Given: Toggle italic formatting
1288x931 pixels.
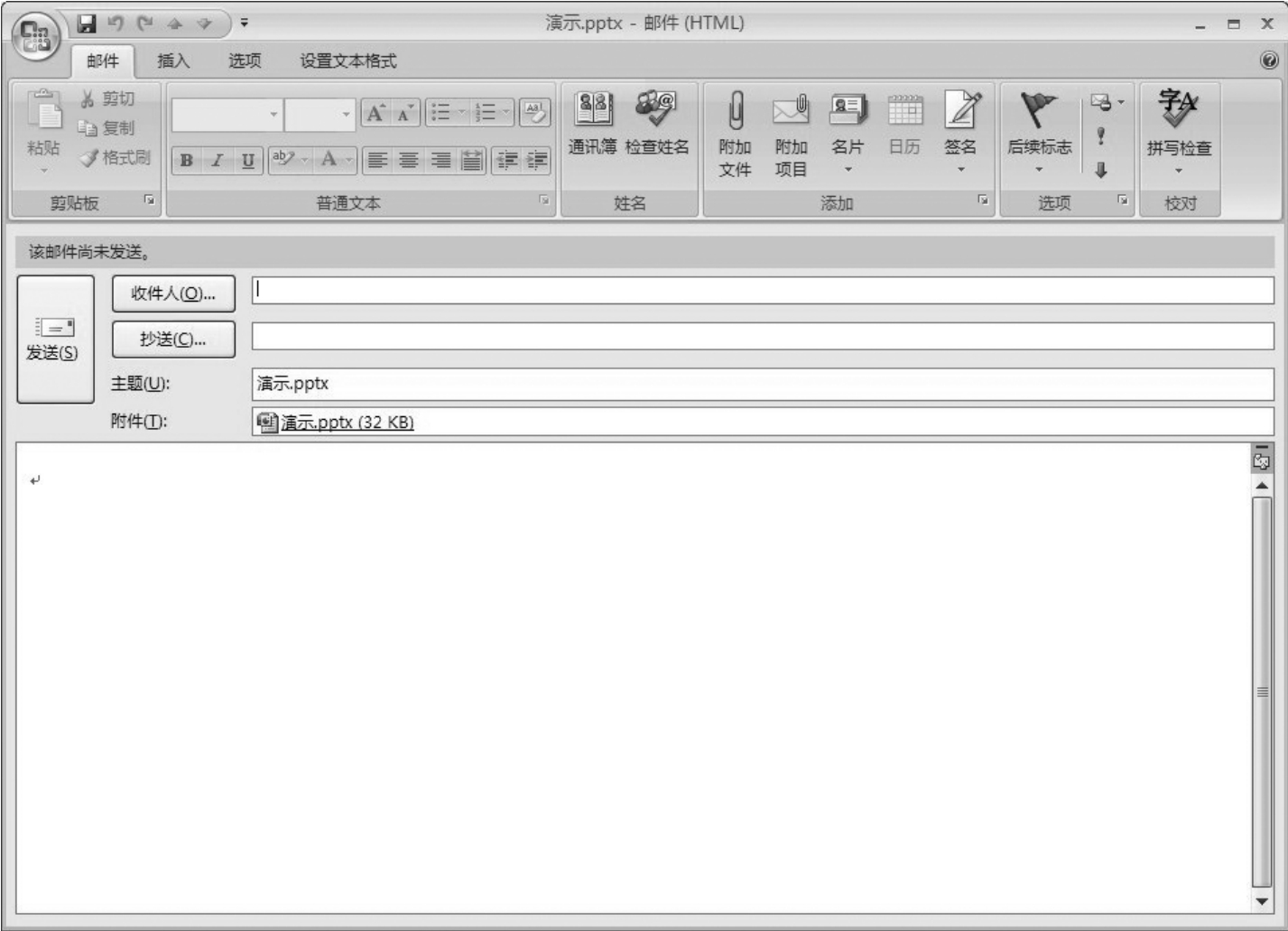Looking at the screenshot, I should tap(217, 161).
